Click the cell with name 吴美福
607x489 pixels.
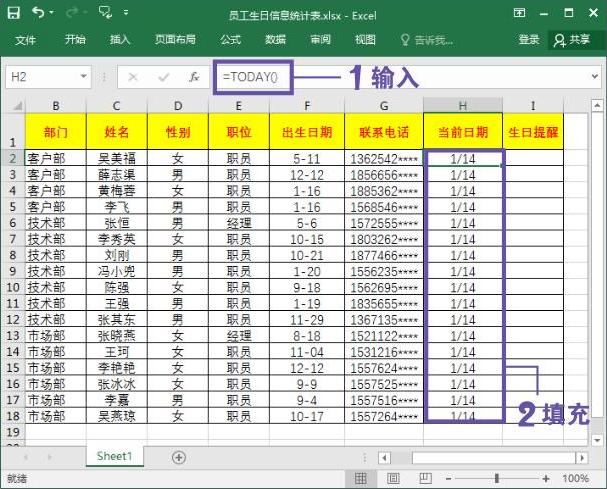tap(117, 158)
